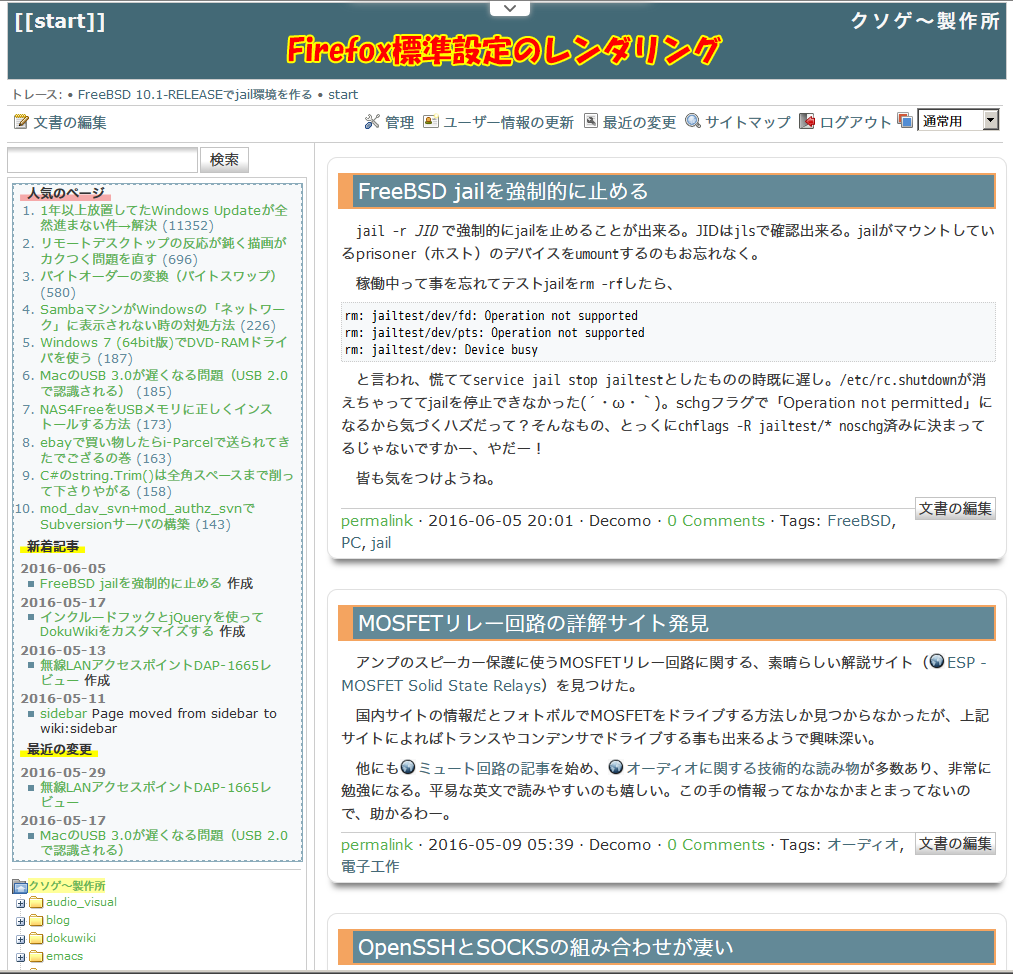The height and width of the screenshot is (974, 1013).
Task: Click the collapse chevron at top center
Action: [x=510, y=8]
